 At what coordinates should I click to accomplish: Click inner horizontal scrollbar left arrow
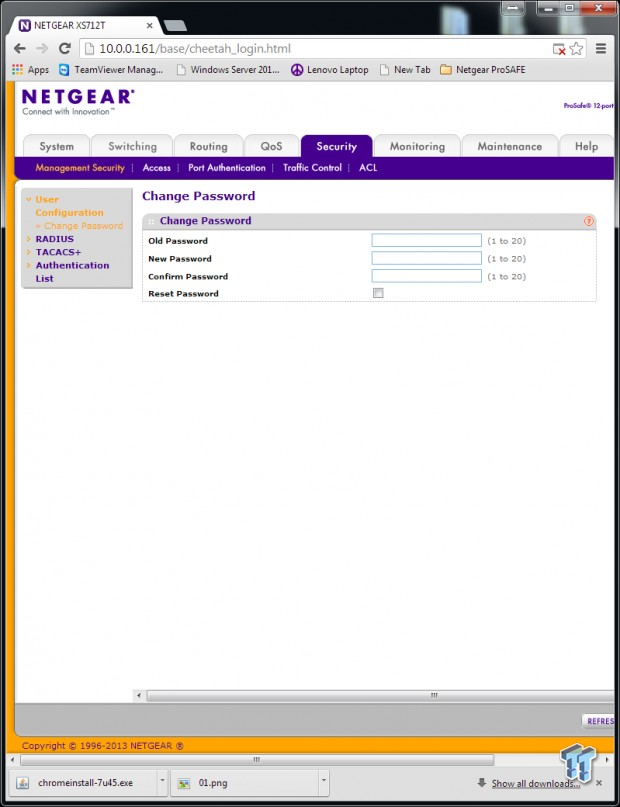[139, 695]
